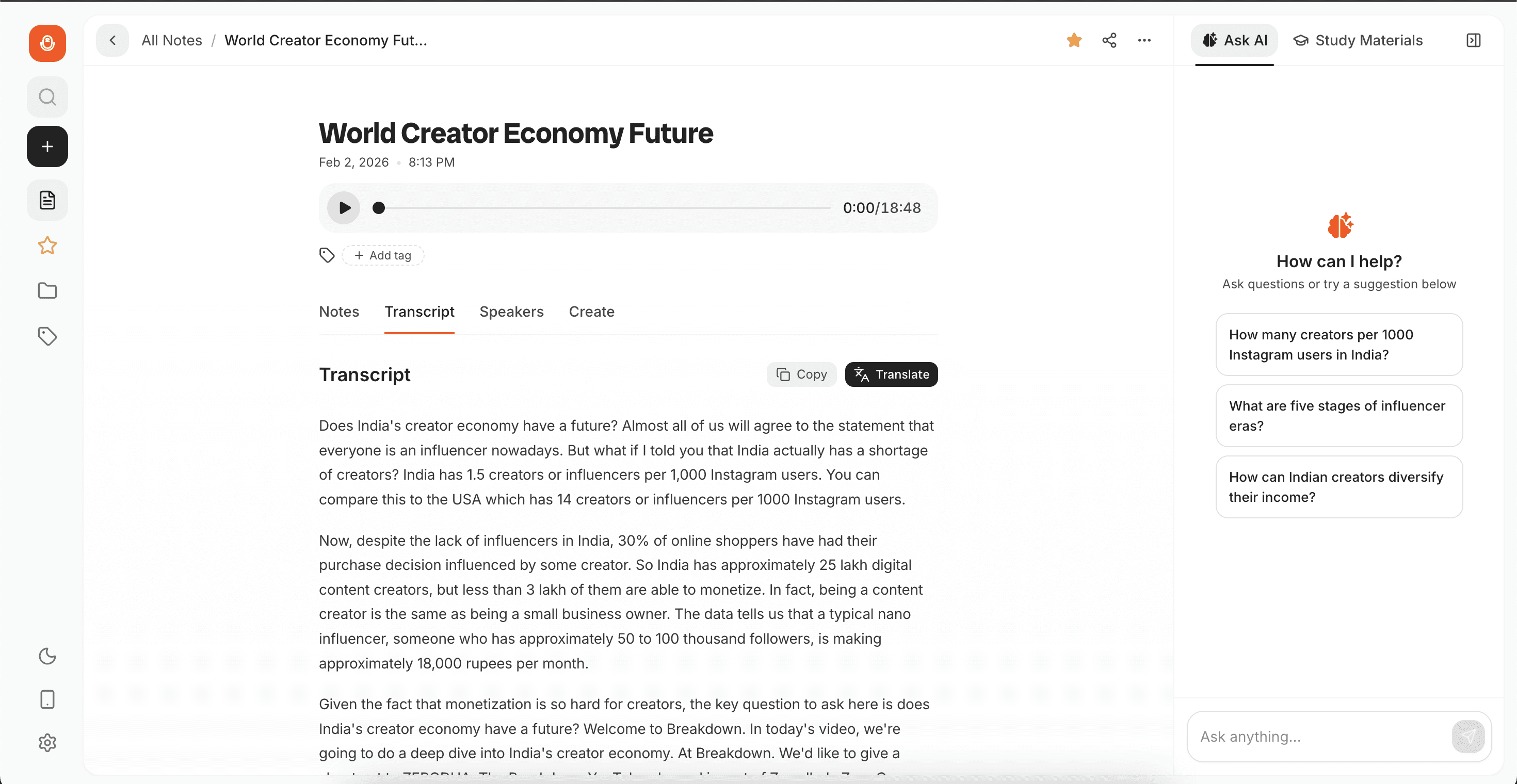The width and height of the screenshot is (1517, 784).
Task: Toggle dark mode
Action: (x=47, y=656)
